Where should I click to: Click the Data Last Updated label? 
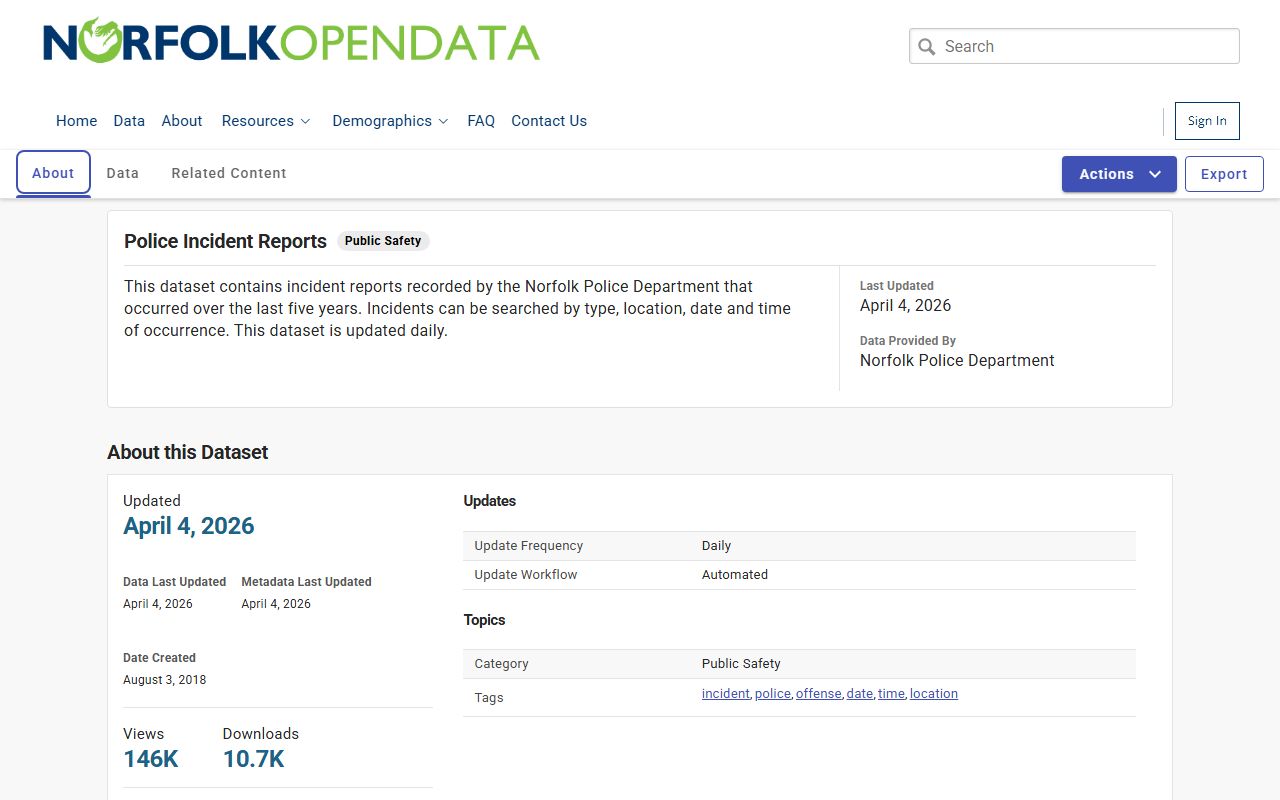click(x=174, y=582)
